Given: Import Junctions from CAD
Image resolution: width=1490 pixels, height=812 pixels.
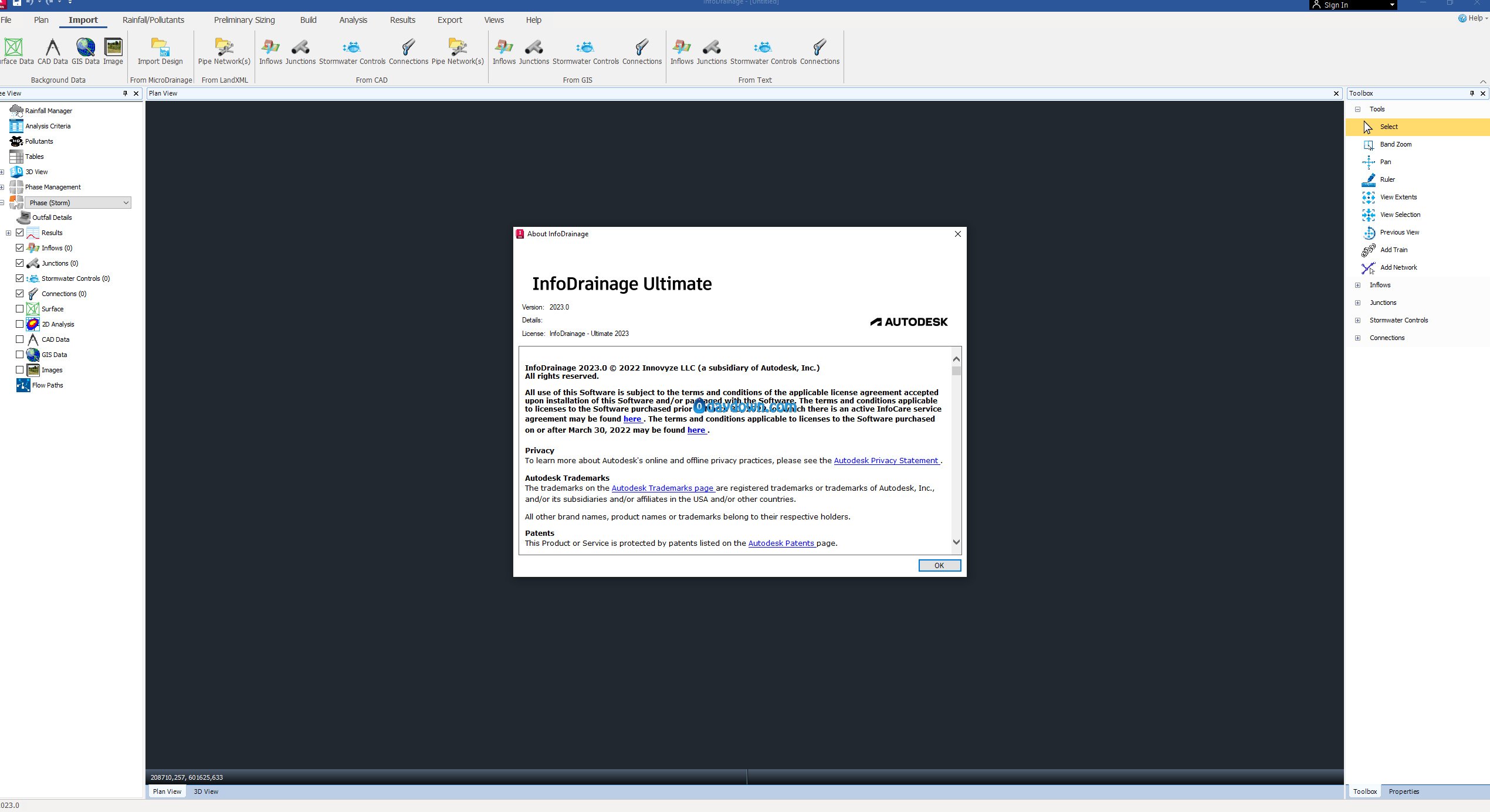Looking at the screenshot, I should [x=300, y=51].
